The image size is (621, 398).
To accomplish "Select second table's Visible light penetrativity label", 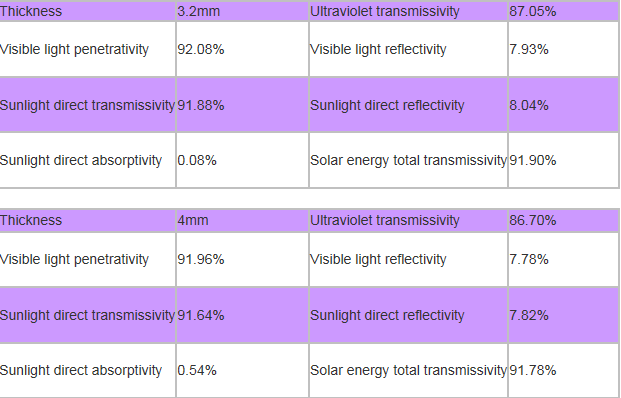I will coord(74,259).
